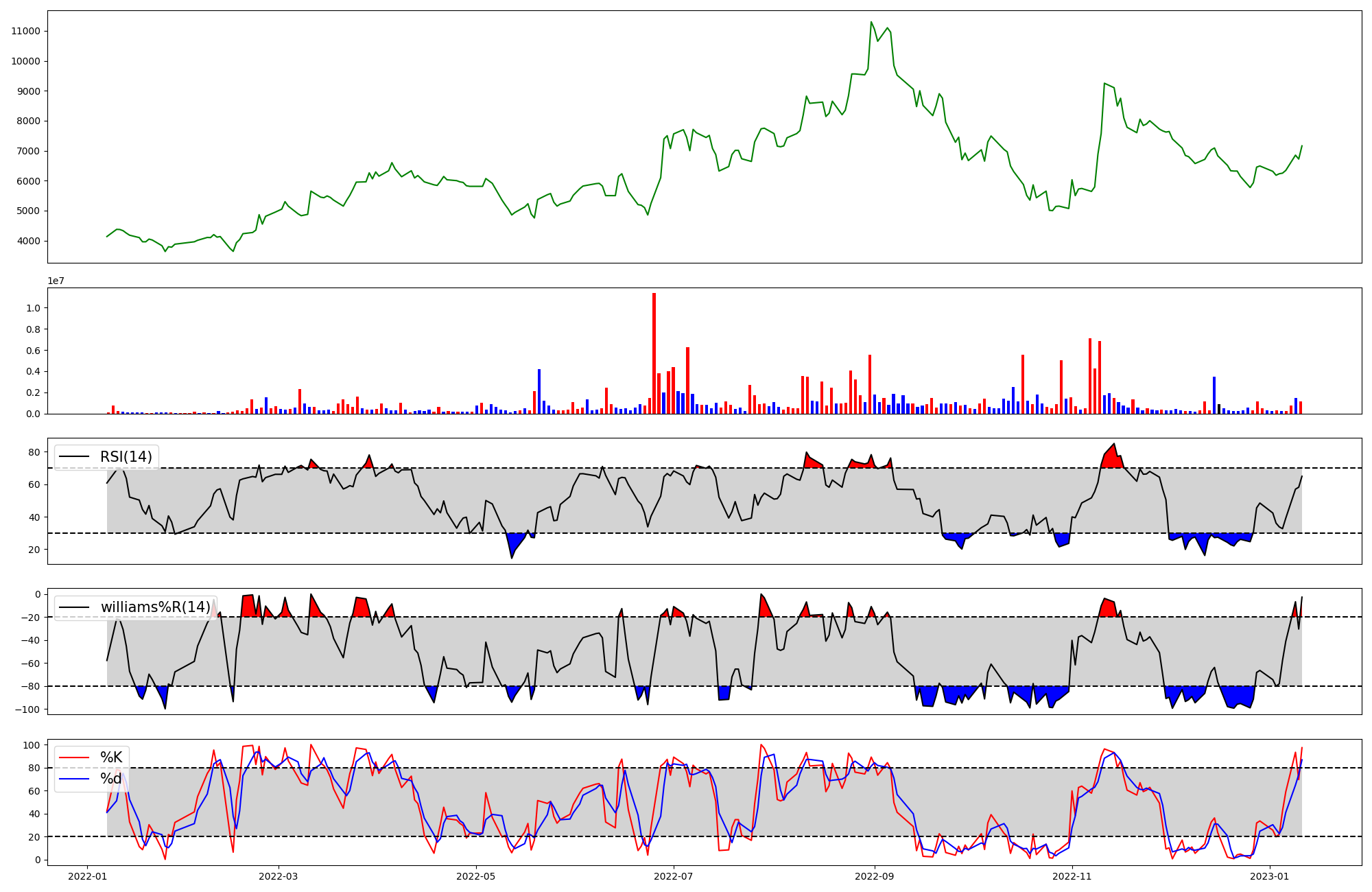Select the 2023-01 date tick label
This screenshot has height=892, width=1372.
(x=1270, y=876)
